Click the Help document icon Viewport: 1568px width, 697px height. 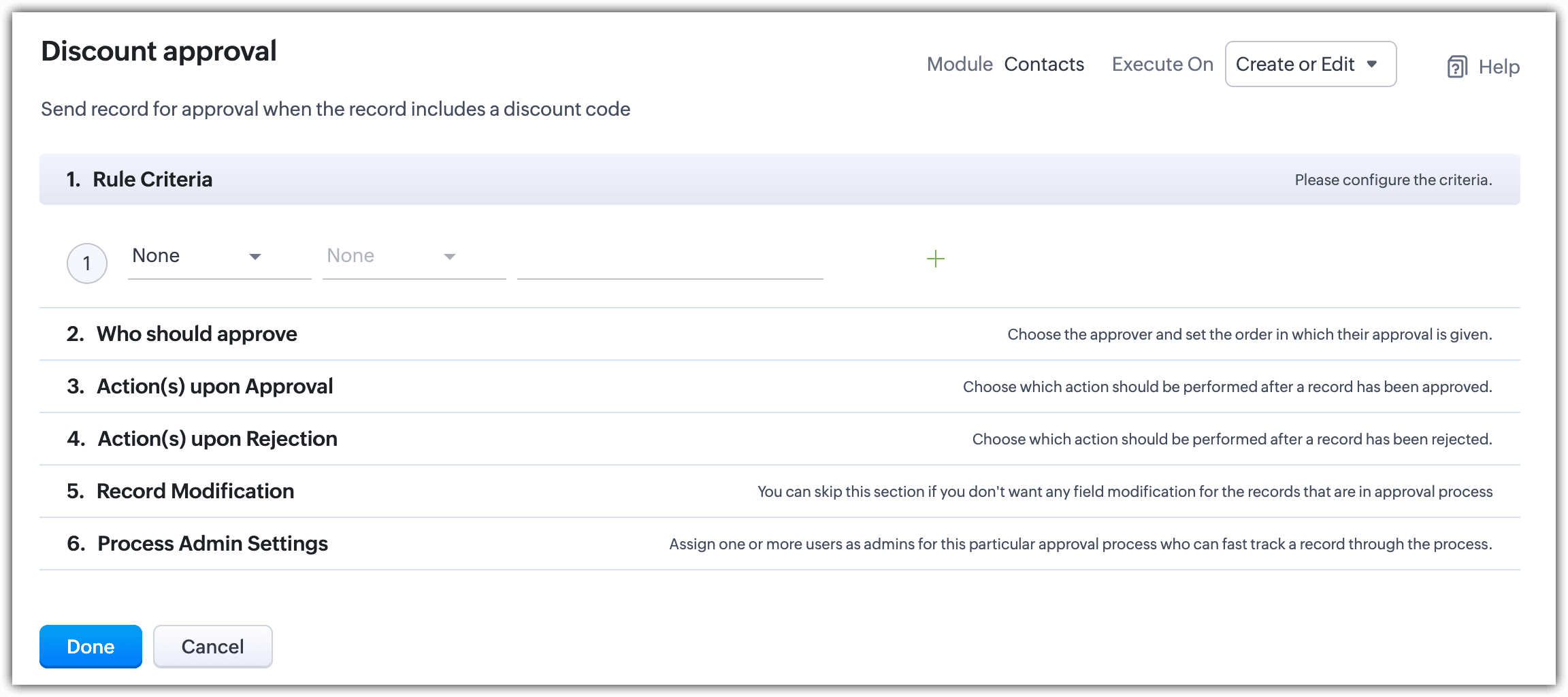(x=1456, y=67)
